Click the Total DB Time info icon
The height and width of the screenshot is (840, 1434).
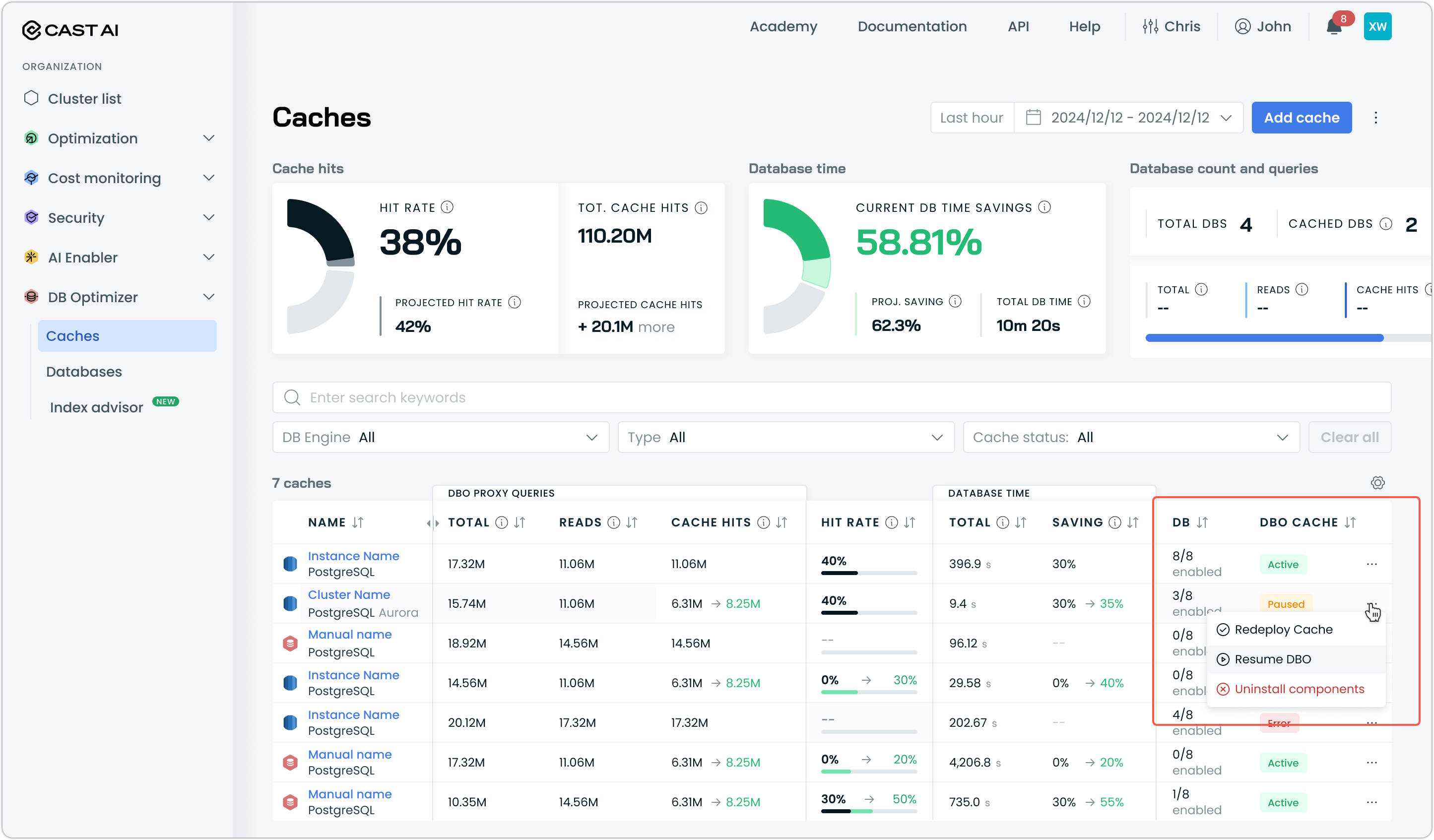(1084, 301)
